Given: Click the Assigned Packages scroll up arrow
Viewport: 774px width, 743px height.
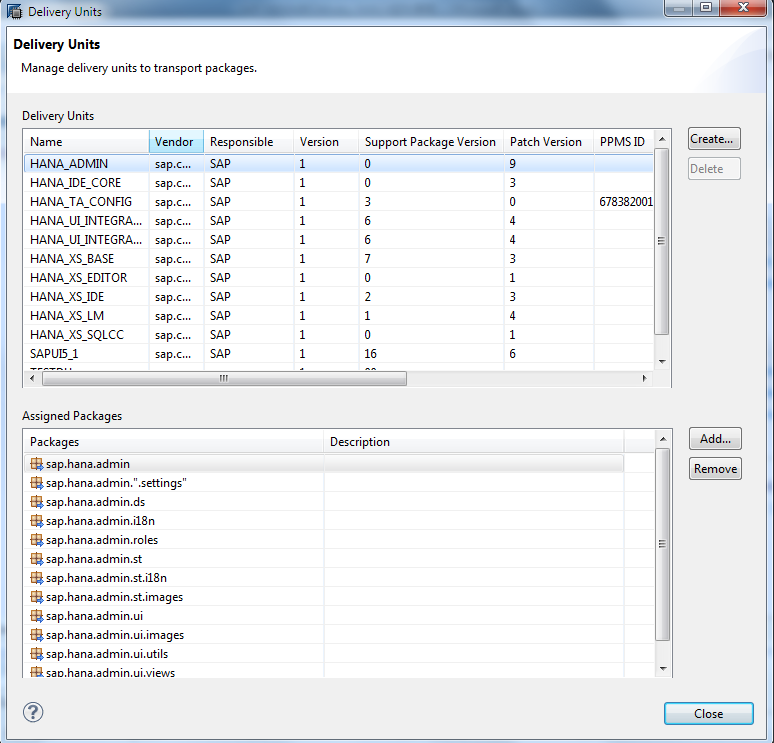Looking at the screenshot, I should coord(663,439).
